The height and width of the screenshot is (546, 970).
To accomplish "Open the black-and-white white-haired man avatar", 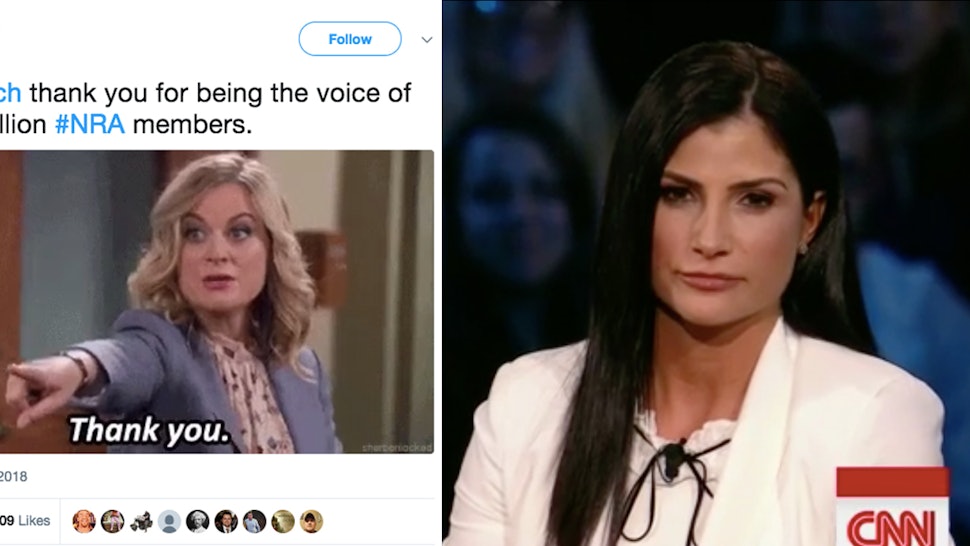I will point(197,521).
